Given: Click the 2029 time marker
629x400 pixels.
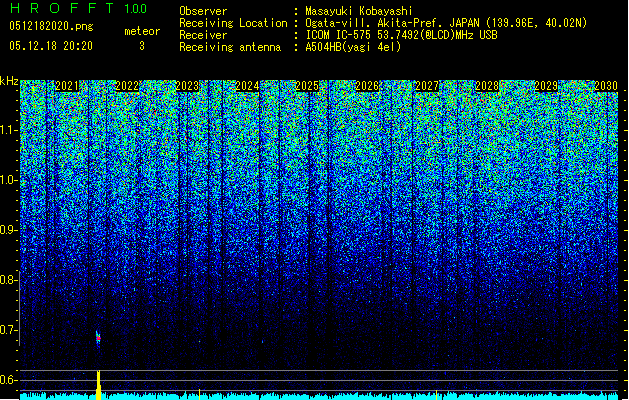Looking at the screenshot, I should click(x=546, y=86).
